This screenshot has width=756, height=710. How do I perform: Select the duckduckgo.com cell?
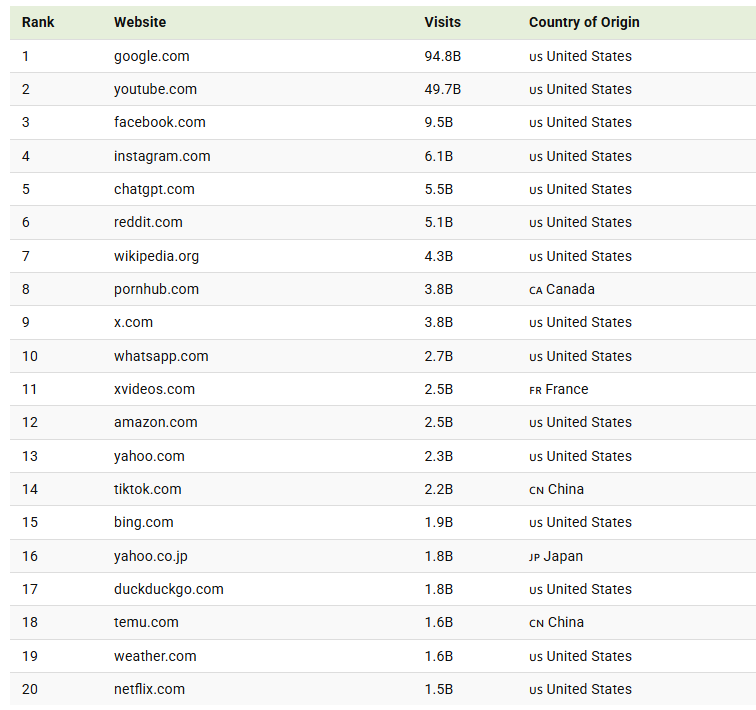point(169,589)
